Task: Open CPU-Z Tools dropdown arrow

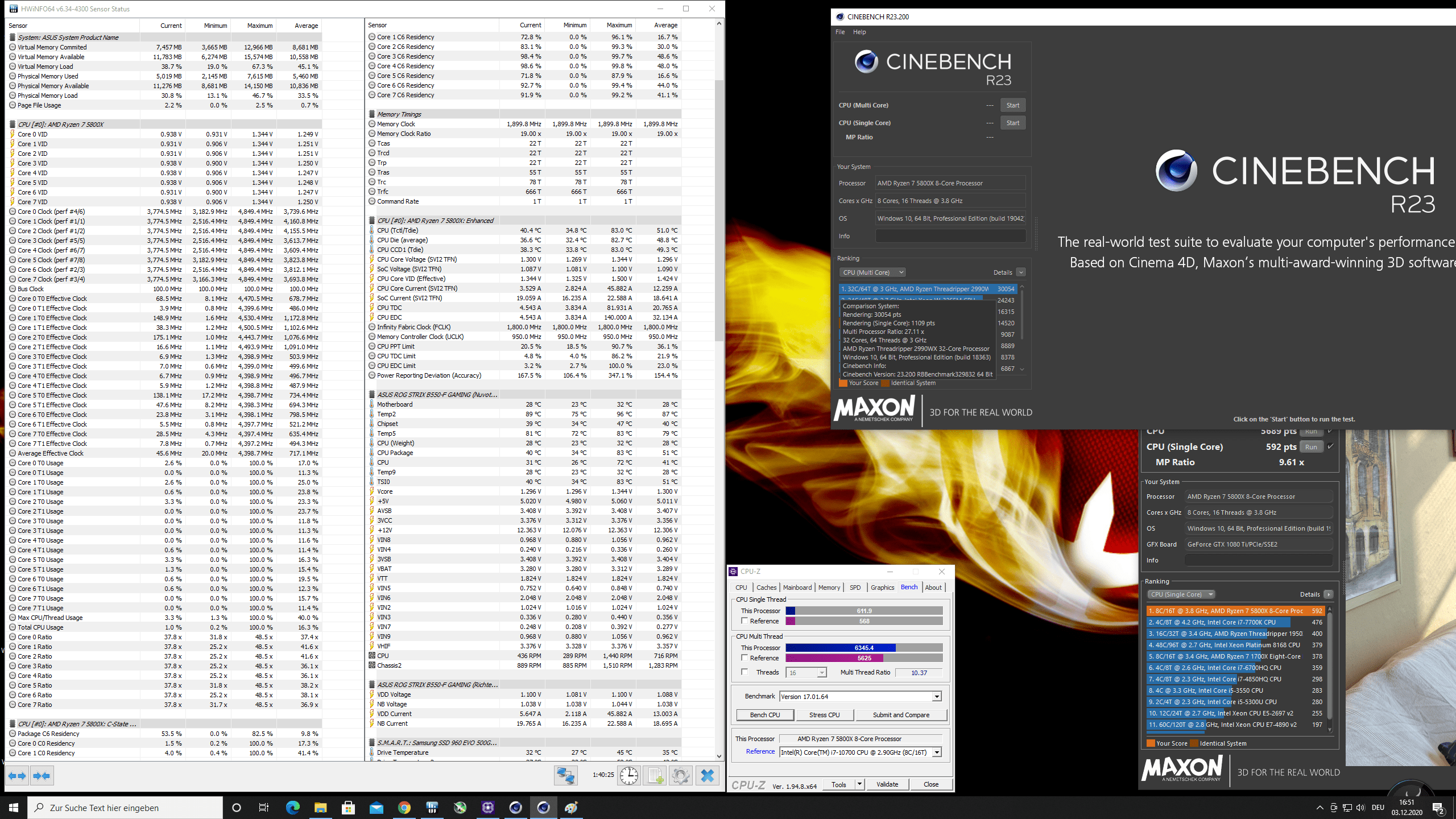Action: pos(859,784)
